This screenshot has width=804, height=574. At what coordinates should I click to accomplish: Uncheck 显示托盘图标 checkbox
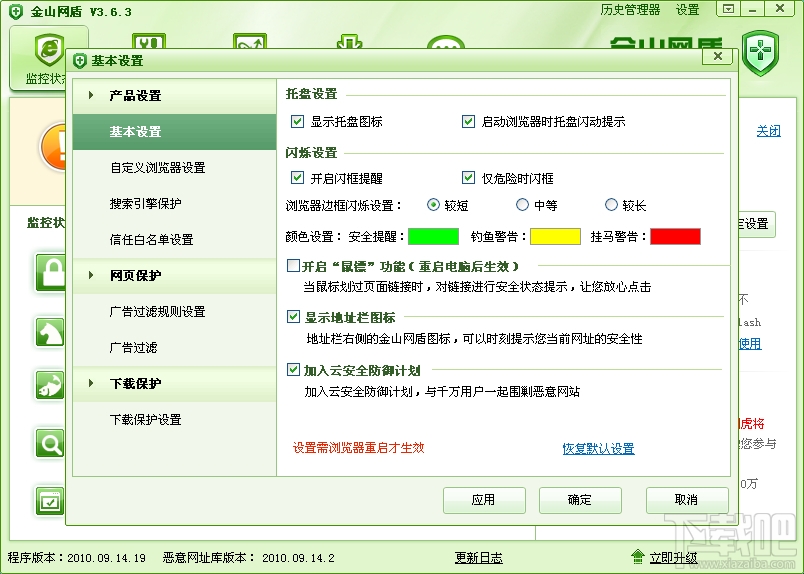[297, 122]
